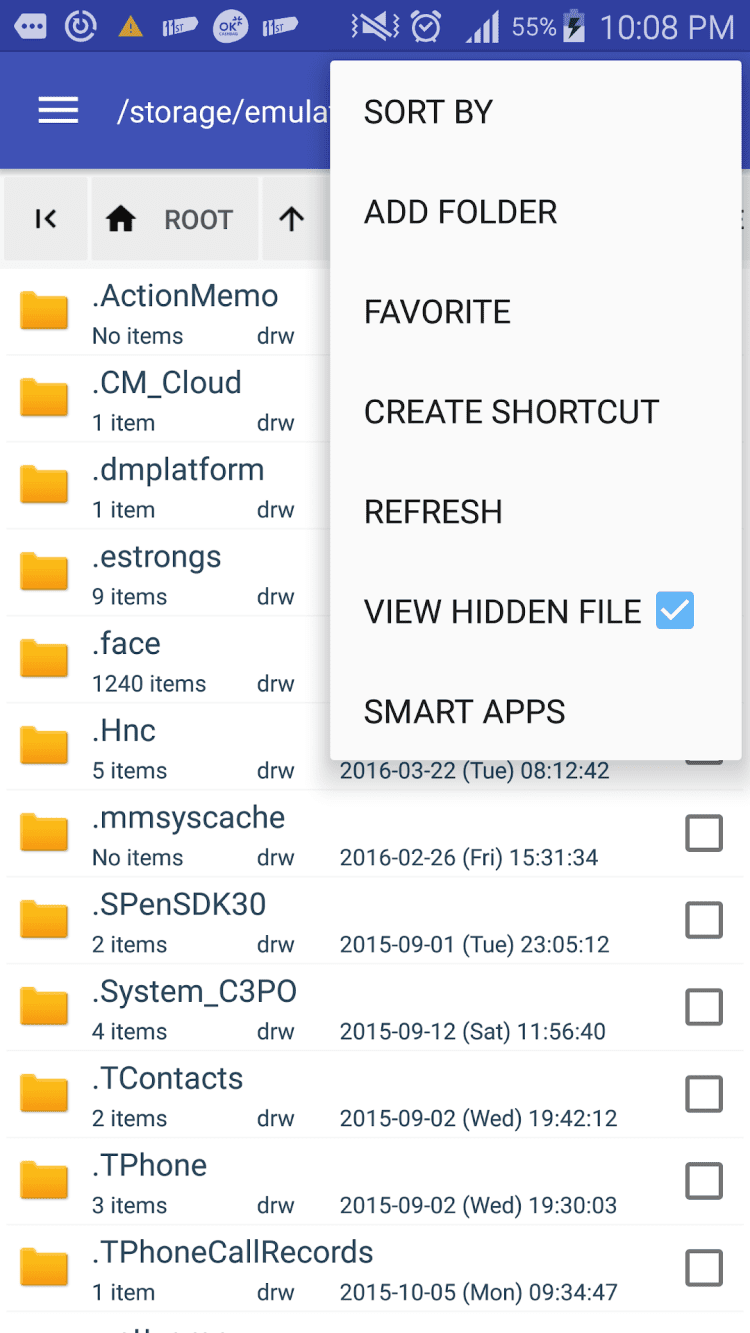Select the .TContacts folder checkbox
This screenshot has width=750, height=1333.
[703, 1094]
